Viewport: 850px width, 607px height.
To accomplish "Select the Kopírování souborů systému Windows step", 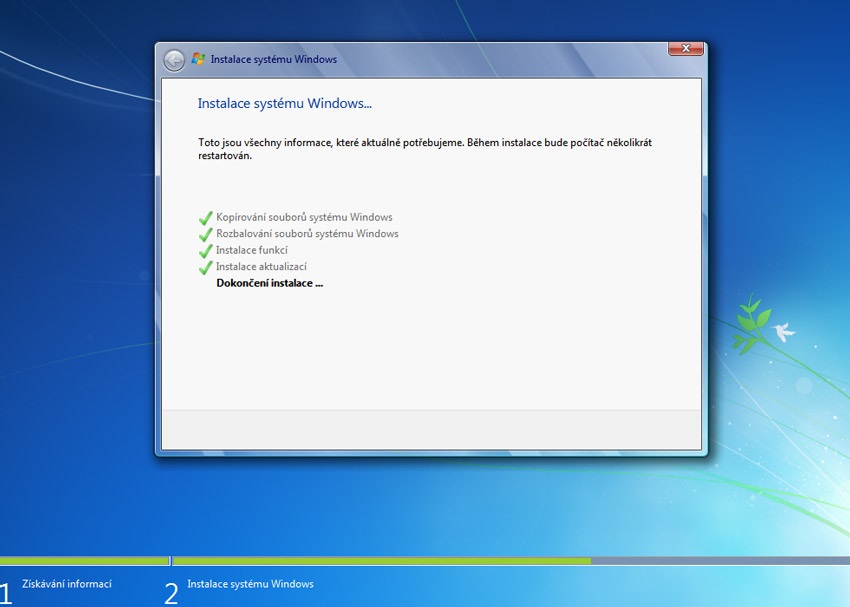I will 304,217.
